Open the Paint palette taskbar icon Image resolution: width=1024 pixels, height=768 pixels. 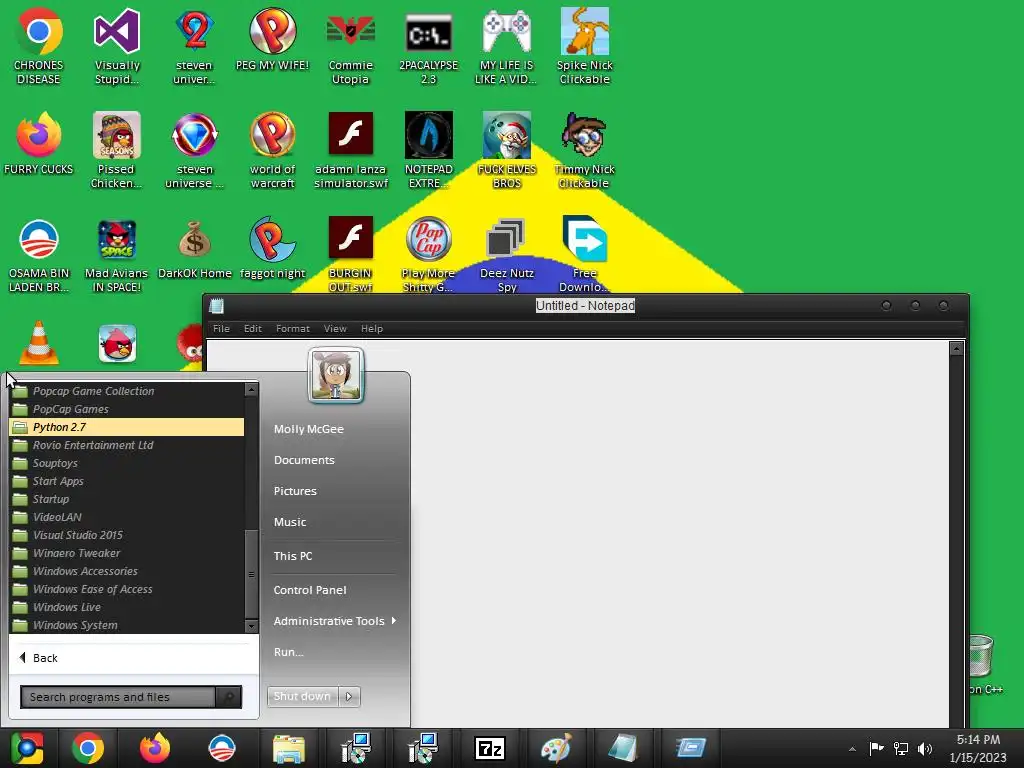pyautogui.click(x=556, y=748)
